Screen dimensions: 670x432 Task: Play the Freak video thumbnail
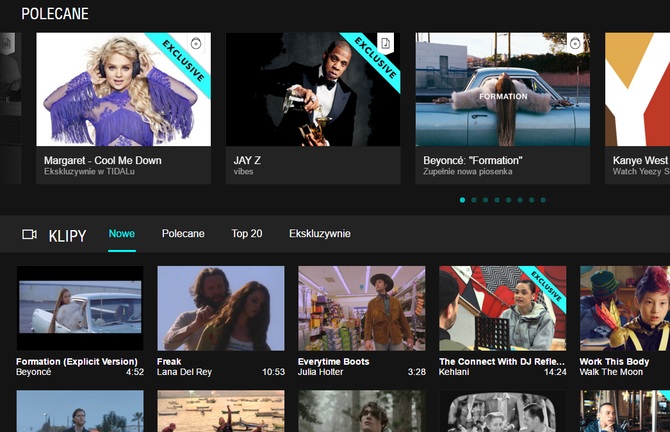click(x=221, y=308)
